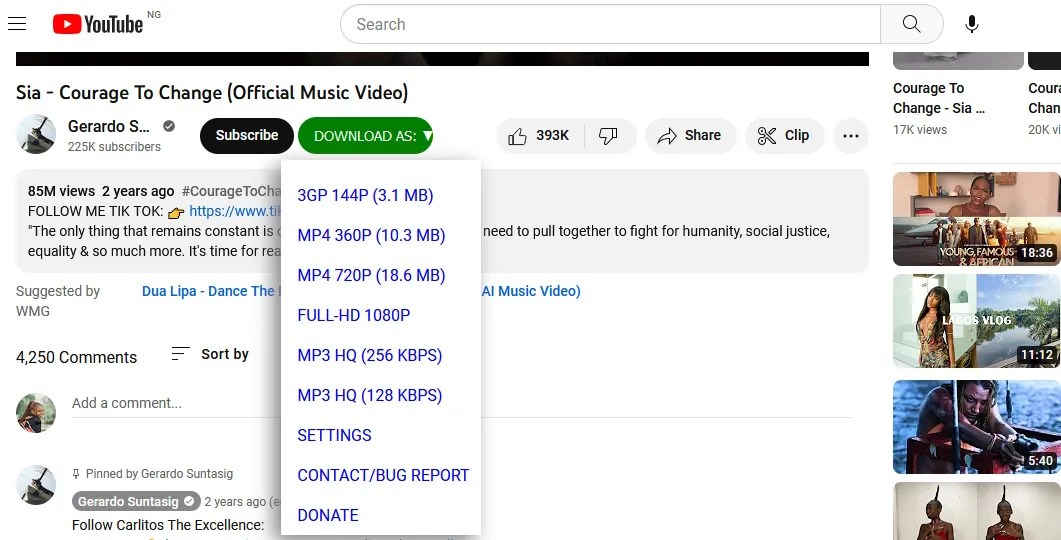Share the video
The height and width of the screenshot is (540, 1061).
coord(690,135)
